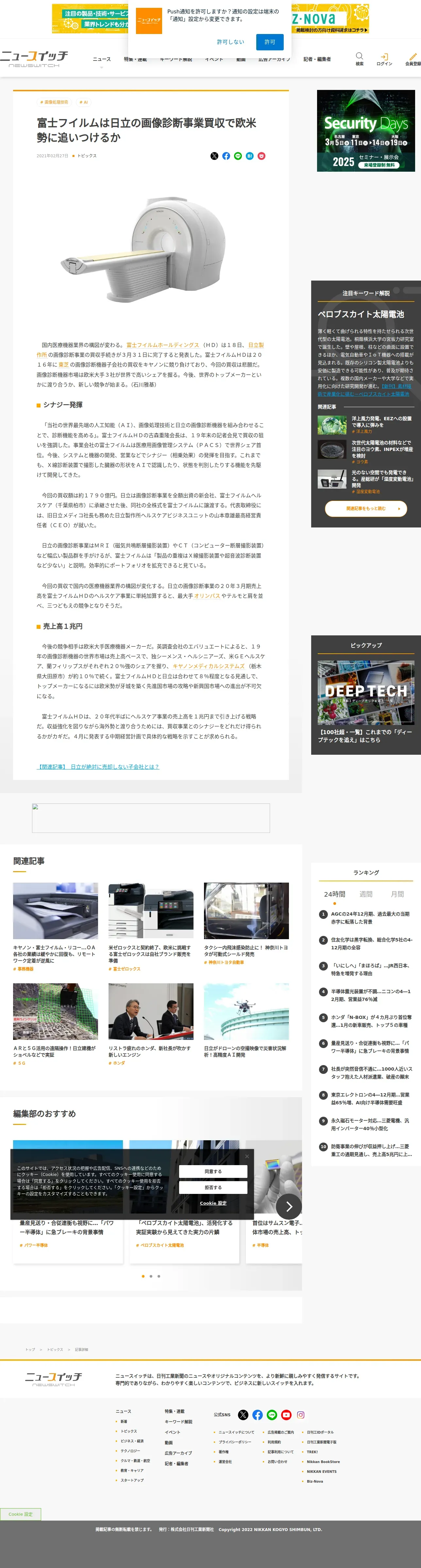Open the footer YouTube icon
This screenshot has width=421, height=1568.
[287, 1415]
